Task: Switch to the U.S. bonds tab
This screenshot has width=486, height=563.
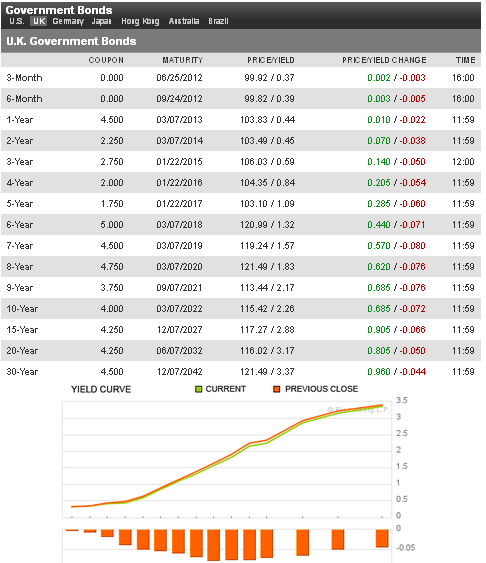Action: 17,21
